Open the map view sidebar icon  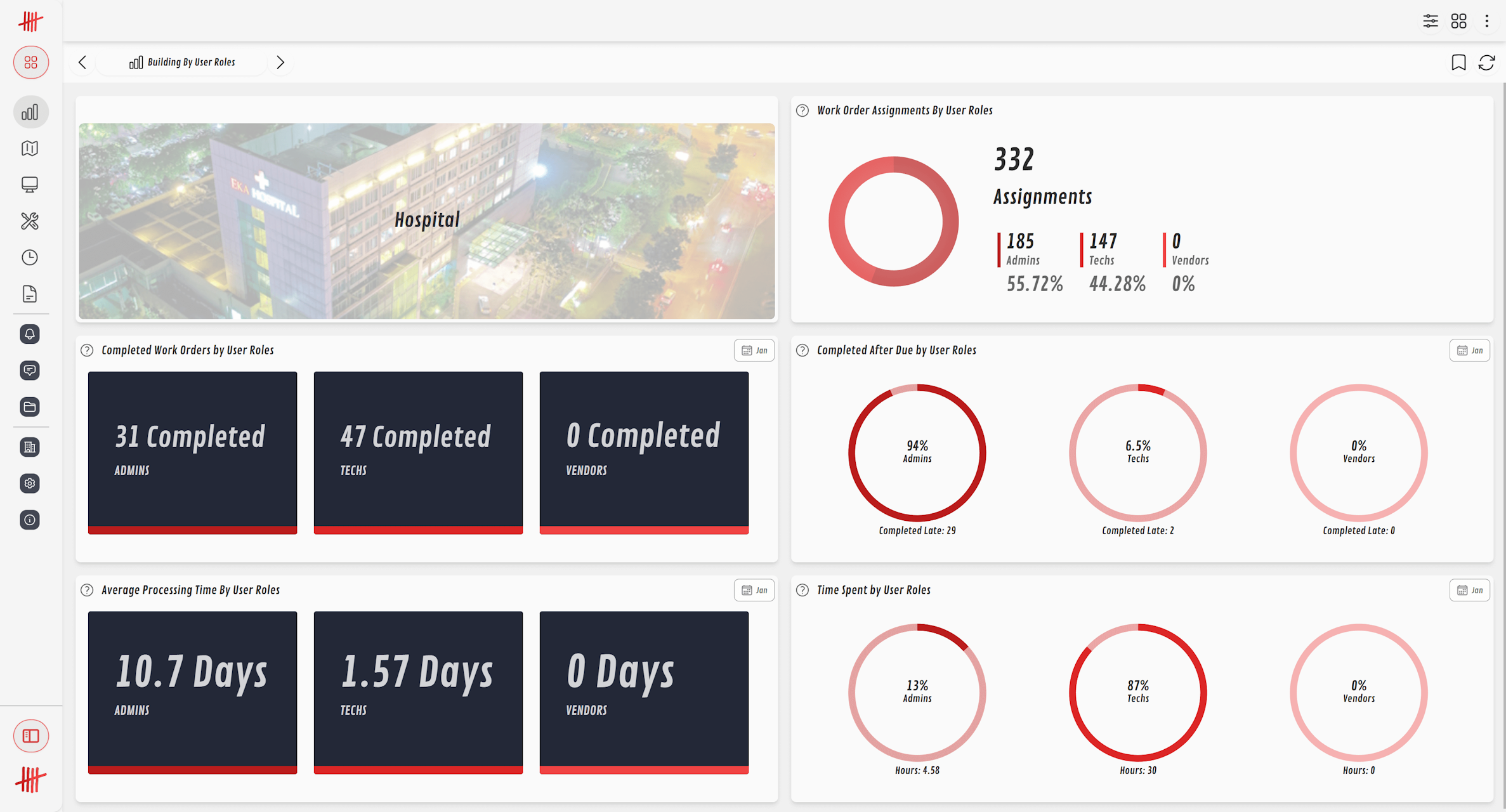30,148
